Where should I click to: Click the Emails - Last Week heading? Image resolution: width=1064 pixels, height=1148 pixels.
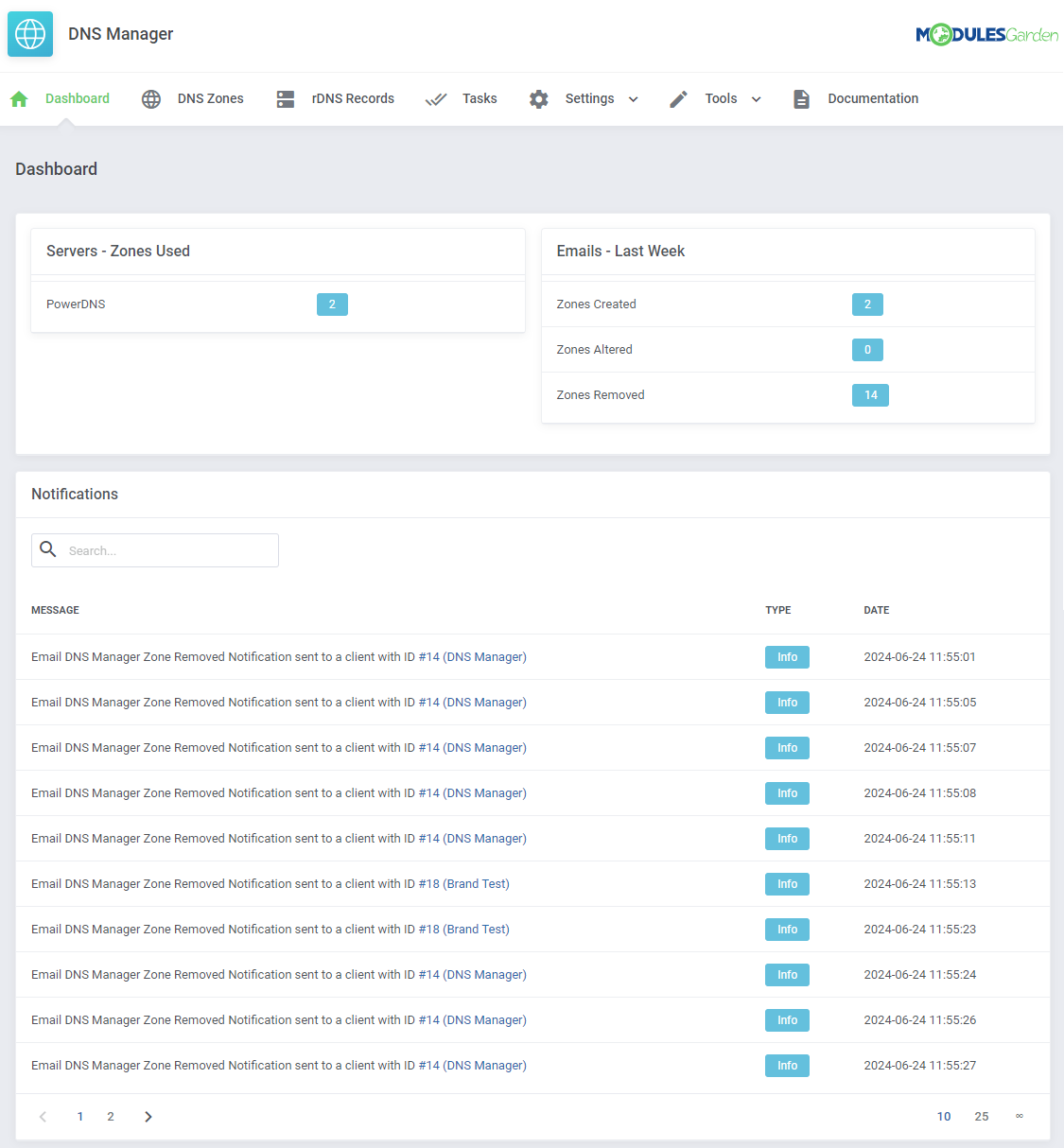(x=620, y=251)
